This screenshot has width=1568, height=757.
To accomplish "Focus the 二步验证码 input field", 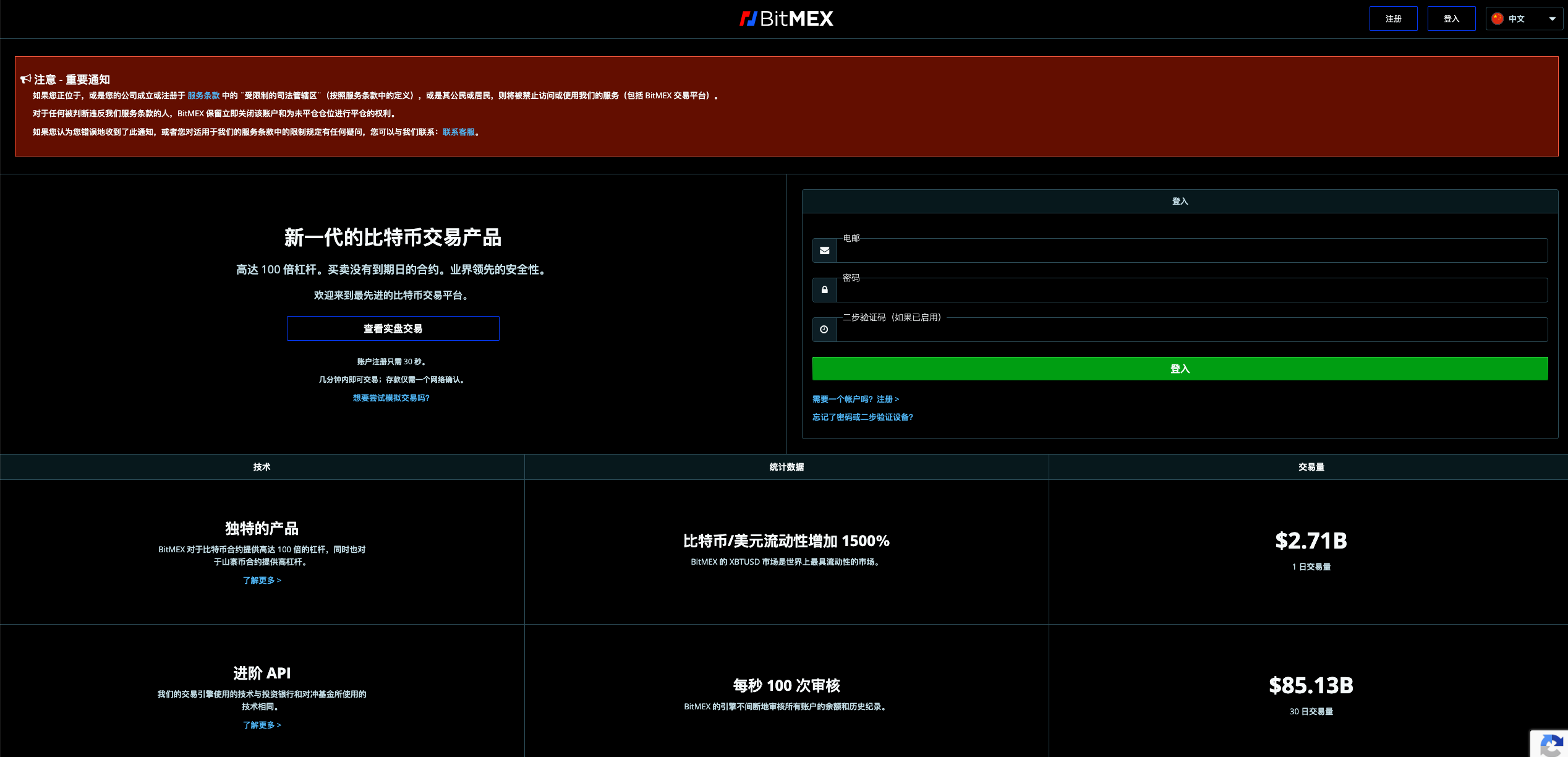I will (1192, 330).
